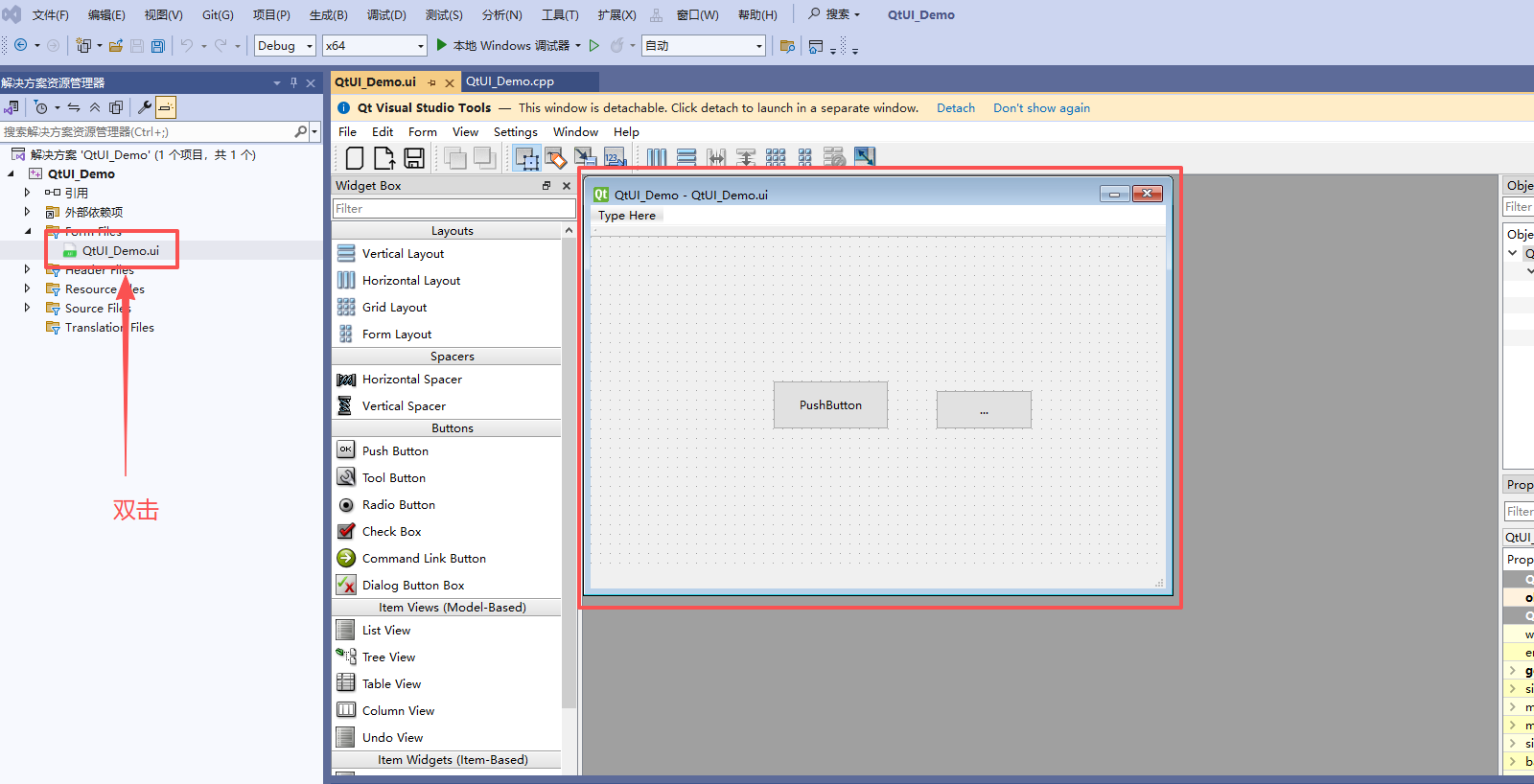Switch to the Edit Signals/Slots mode icon
Screen dimensions: 1534x784
[556, 158]
